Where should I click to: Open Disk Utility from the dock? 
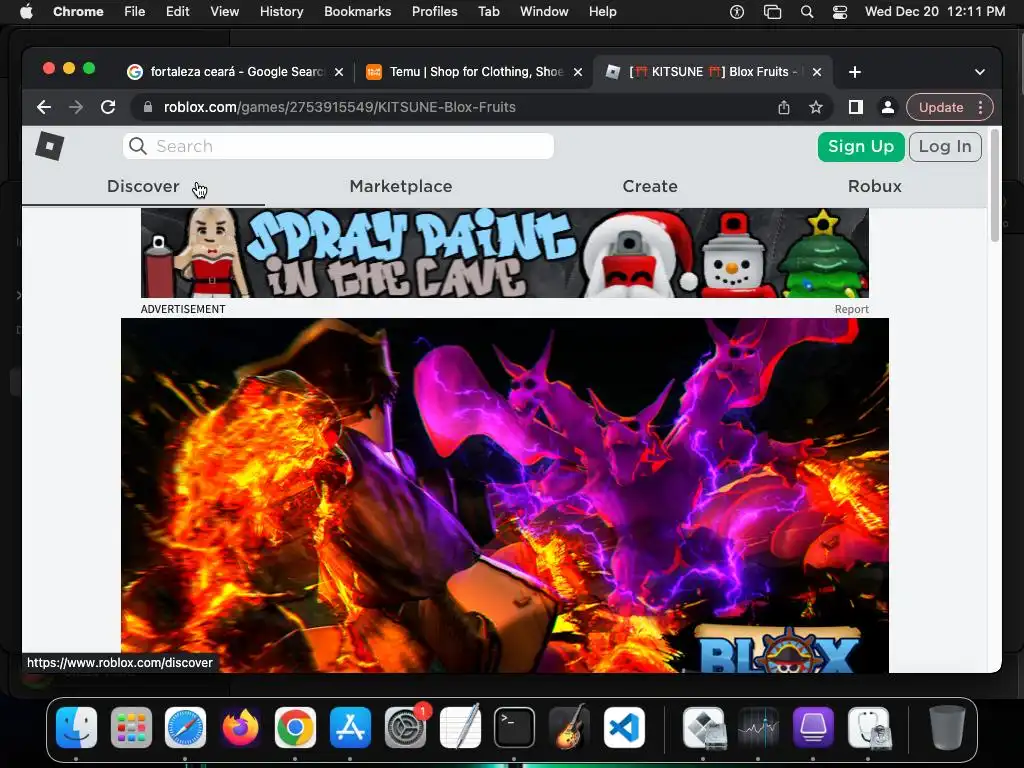869,728
